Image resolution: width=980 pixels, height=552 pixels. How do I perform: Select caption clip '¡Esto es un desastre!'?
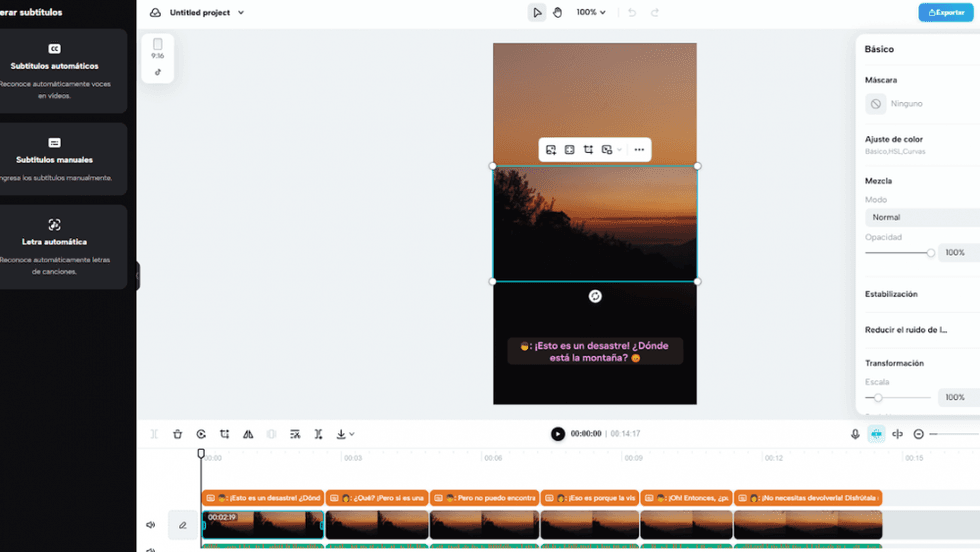click(262, 498)
